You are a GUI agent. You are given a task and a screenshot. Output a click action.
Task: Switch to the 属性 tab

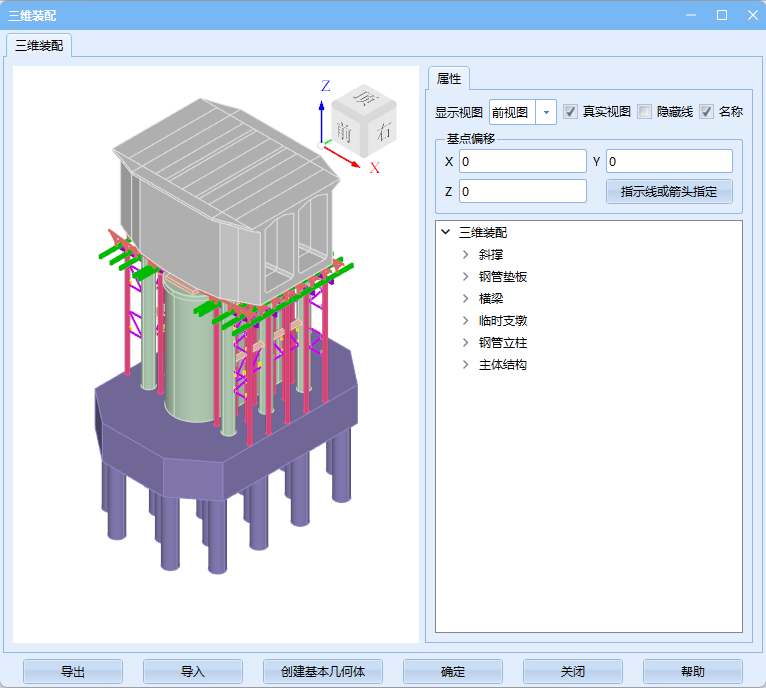[449, 79]
